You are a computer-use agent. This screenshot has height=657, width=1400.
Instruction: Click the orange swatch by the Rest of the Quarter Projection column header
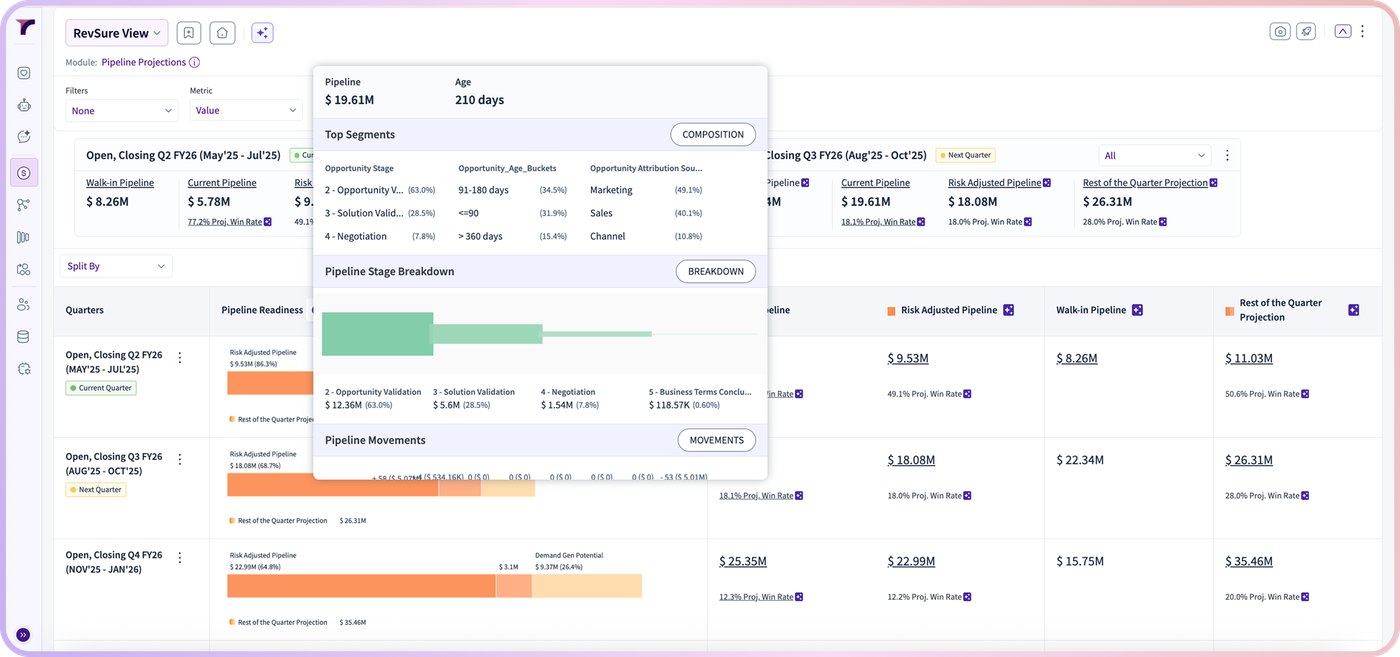(1230, 311)
